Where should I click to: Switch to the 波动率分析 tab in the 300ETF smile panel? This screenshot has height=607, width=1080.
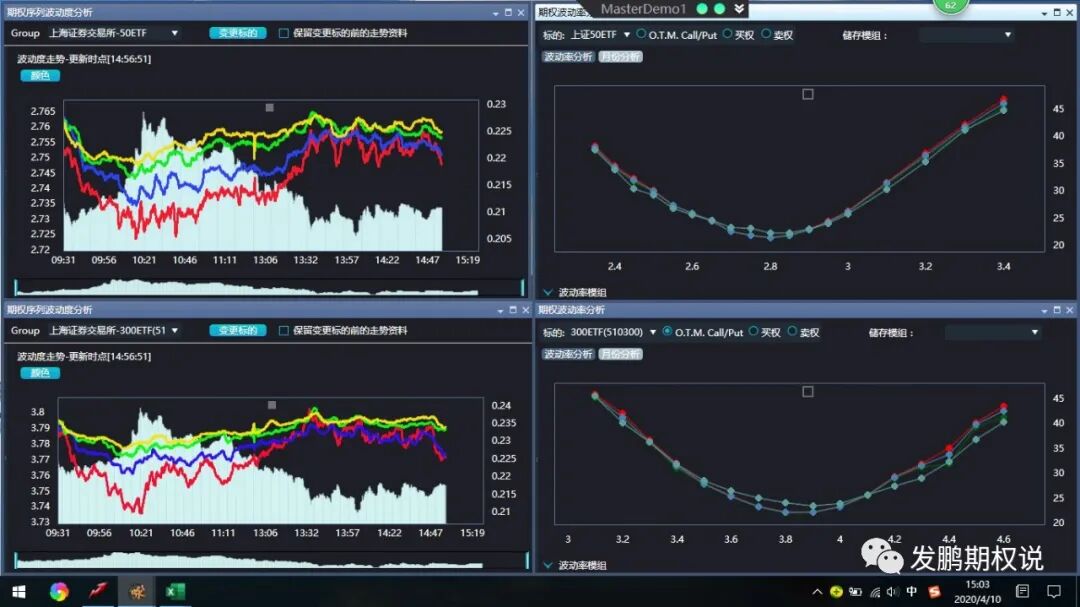[568, 354]
